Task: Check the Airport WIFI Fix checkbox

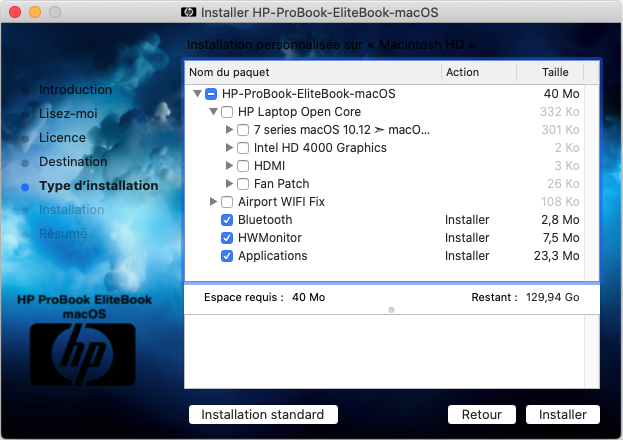Action: tap(227, 202)
